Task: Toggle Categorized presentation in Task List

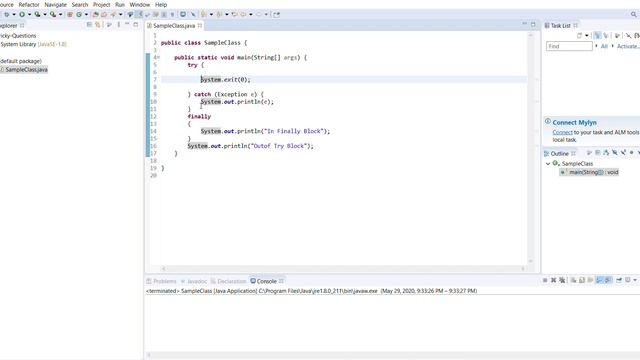Action: 597,36
